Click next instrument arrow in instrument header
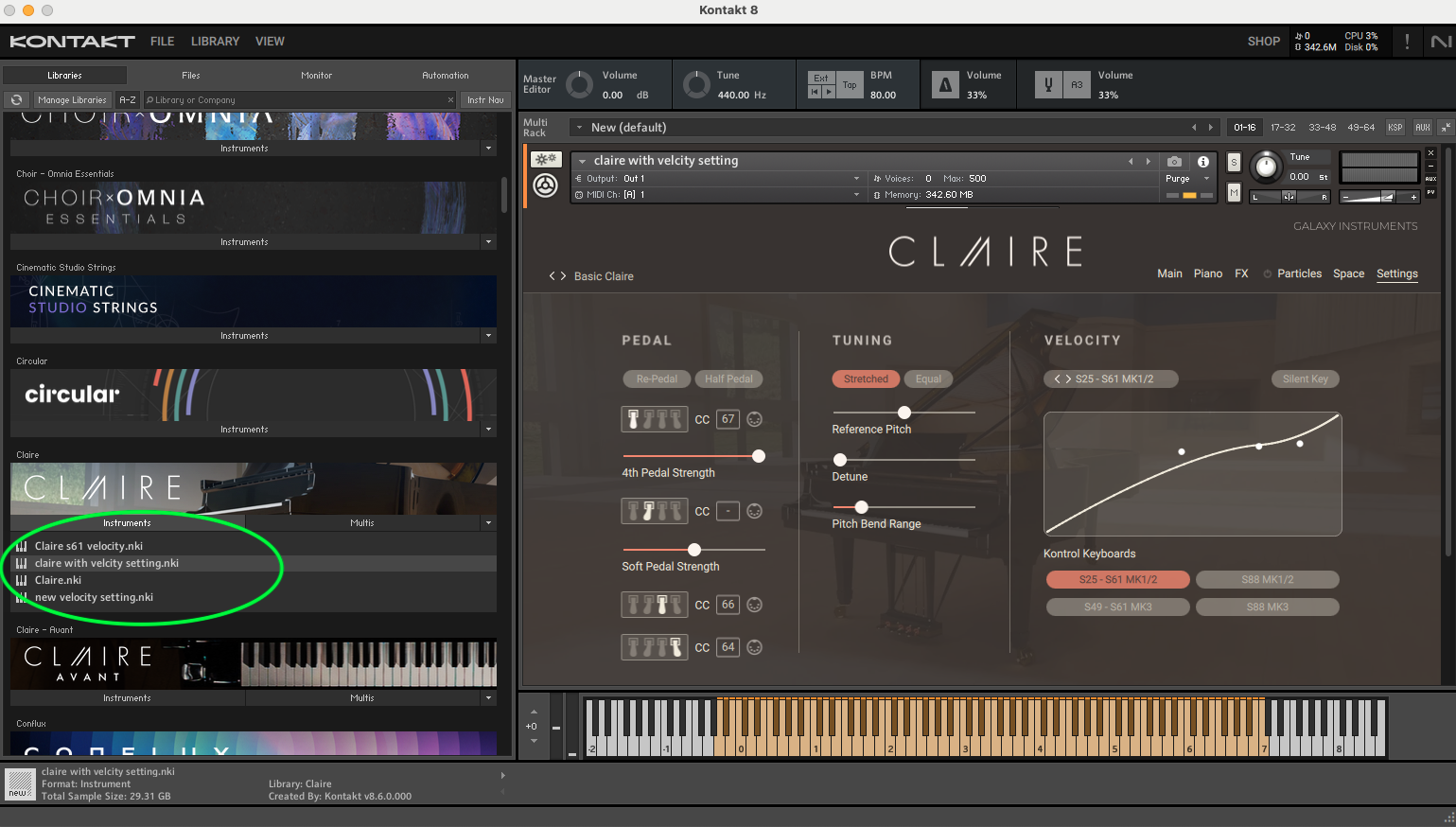Image resolution: width=1456 pixels, height=827 pixels. point(1149,161)
